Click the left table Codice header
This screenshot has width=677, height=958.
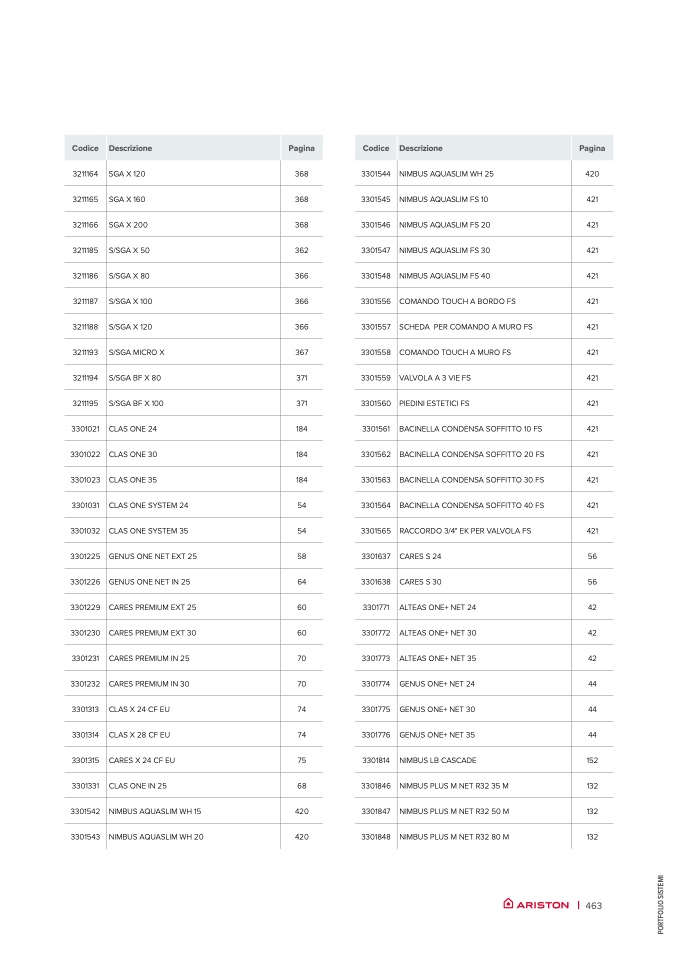[x=85, y=148]
